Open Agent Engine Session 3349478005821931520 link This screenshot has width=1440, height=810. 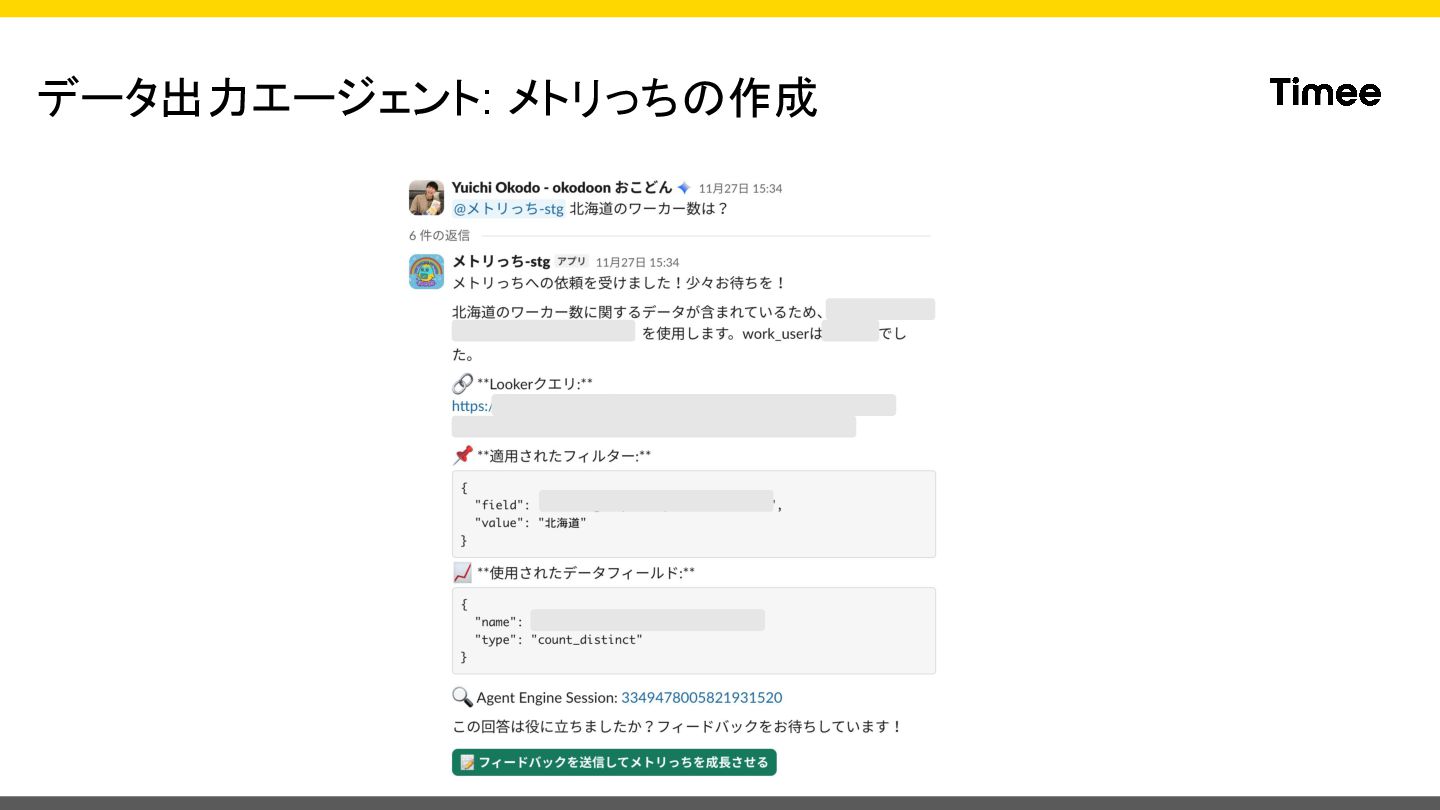[701, 698]
